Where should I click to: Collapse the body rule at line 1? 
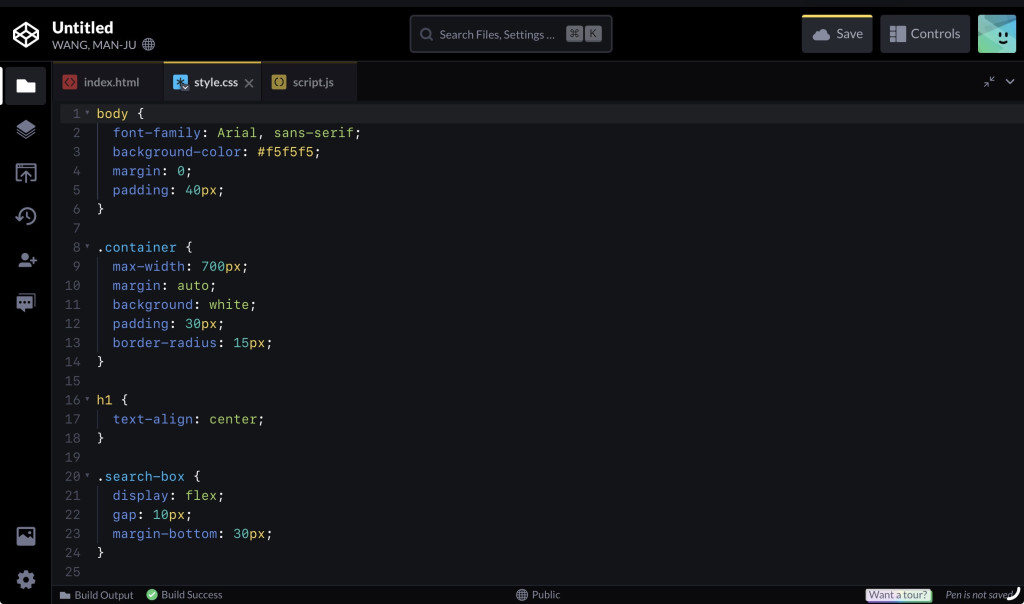tap(87, 113)
